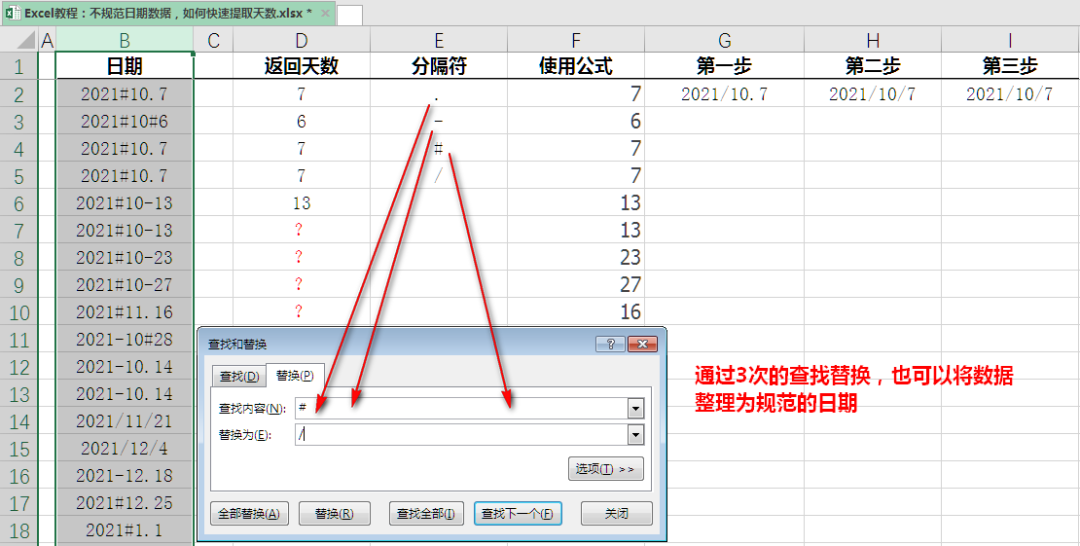1080x546 pixels.
Task: Click cell I2 containing 2021/10/7
Action: pos(1010,94)
